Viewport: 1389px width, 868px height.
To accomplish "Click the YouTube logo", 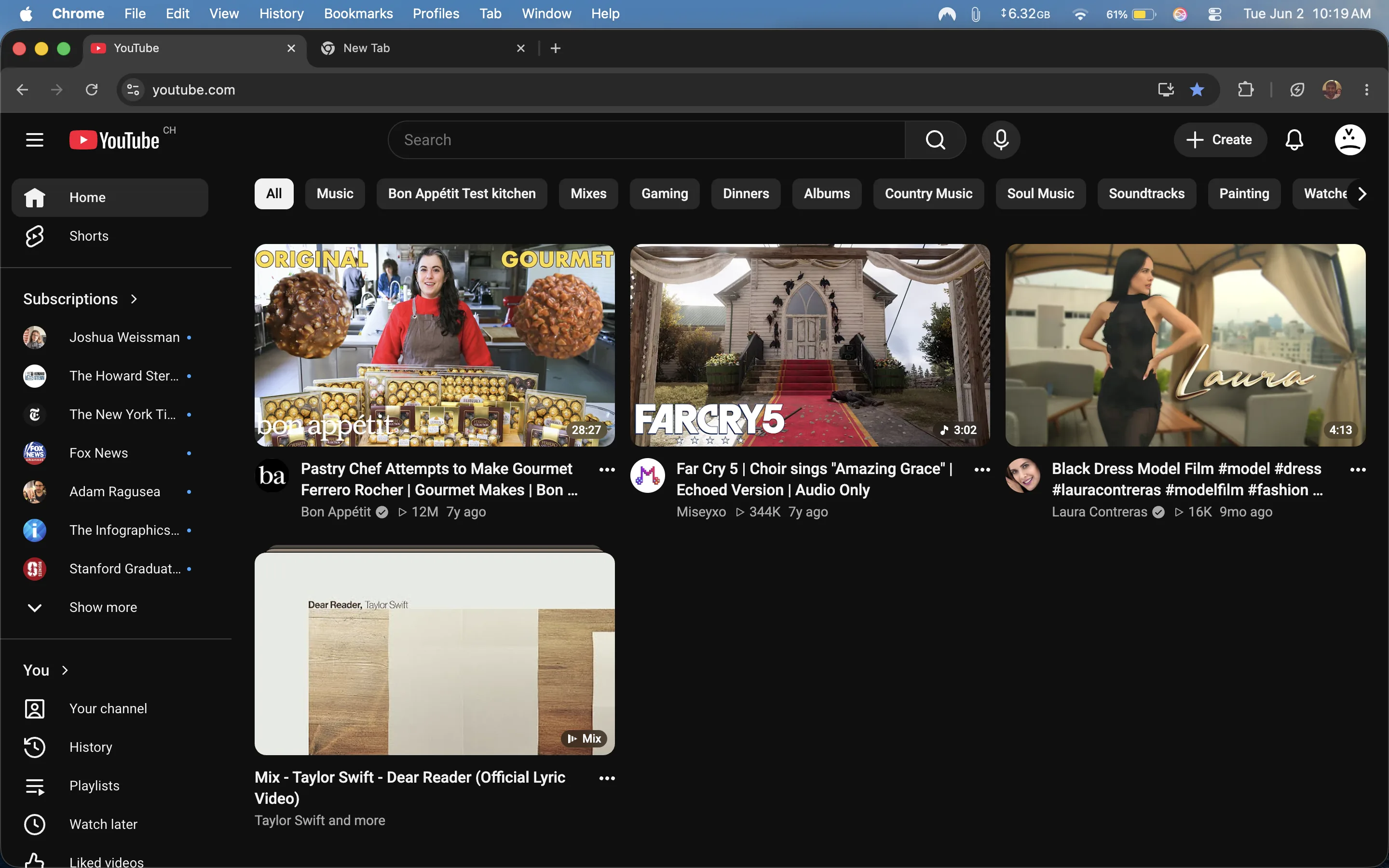I will 114,140.
